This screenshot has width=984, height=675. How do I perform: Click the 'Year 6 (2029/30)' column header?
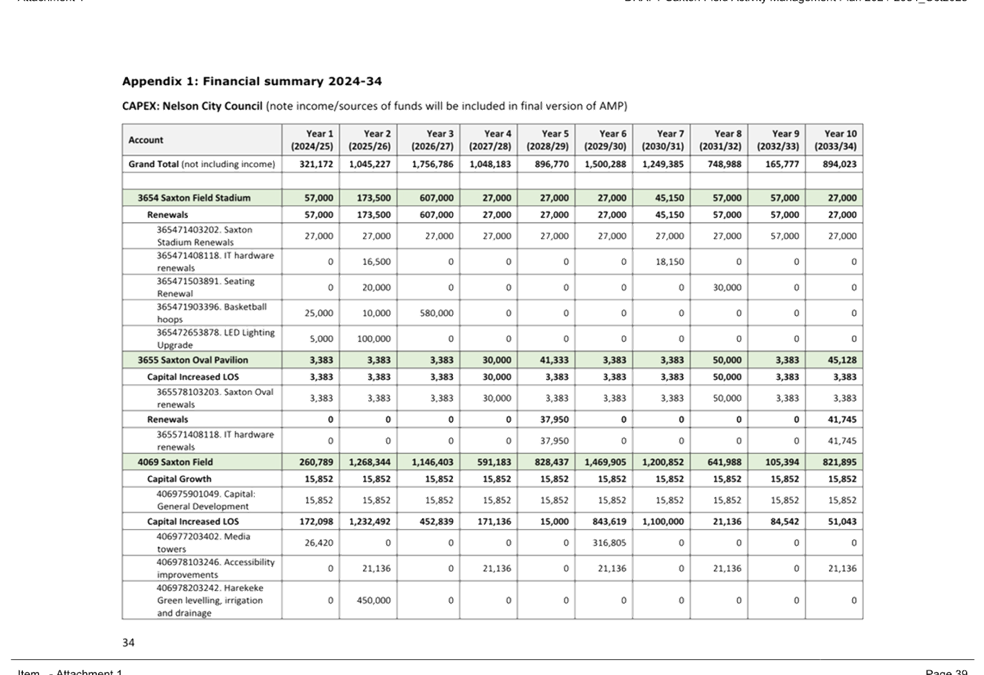[606, 140]
